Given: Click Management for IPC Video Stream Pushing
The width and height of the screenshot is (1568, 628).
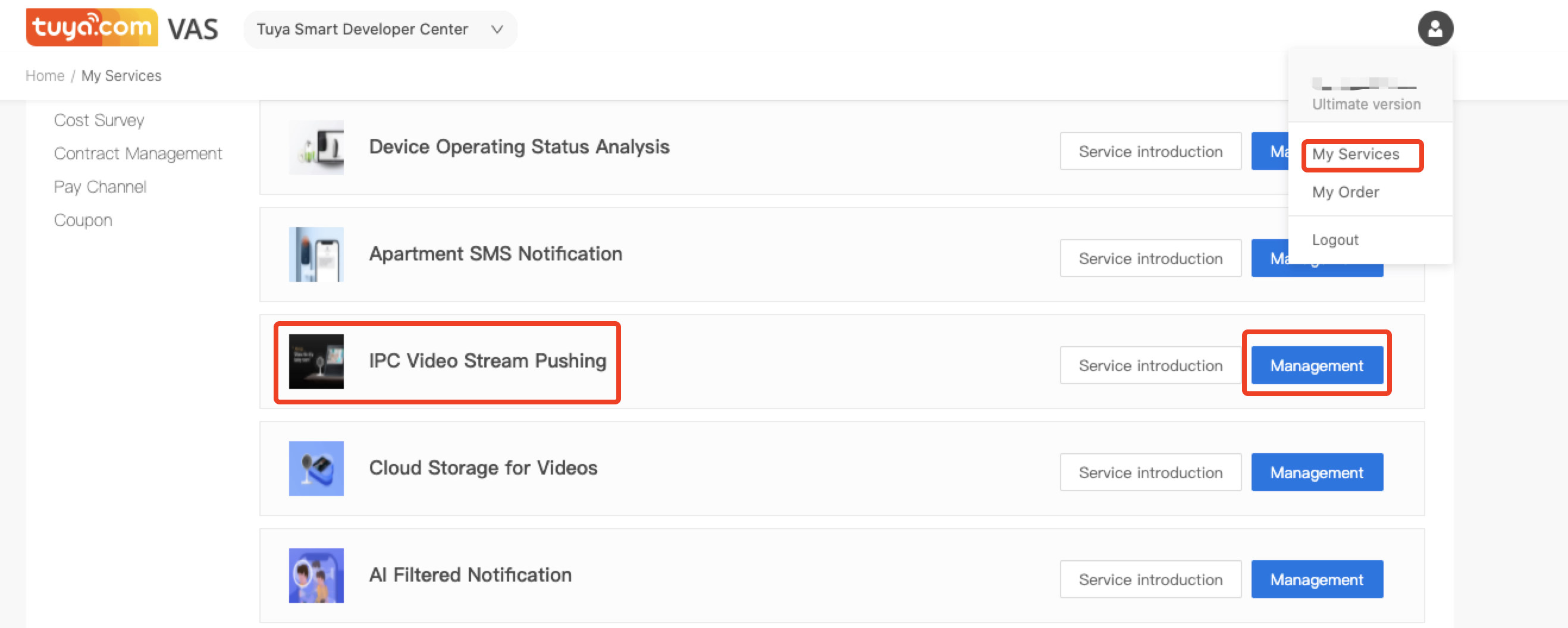Looking at the screenshot, I should 1316,366.
